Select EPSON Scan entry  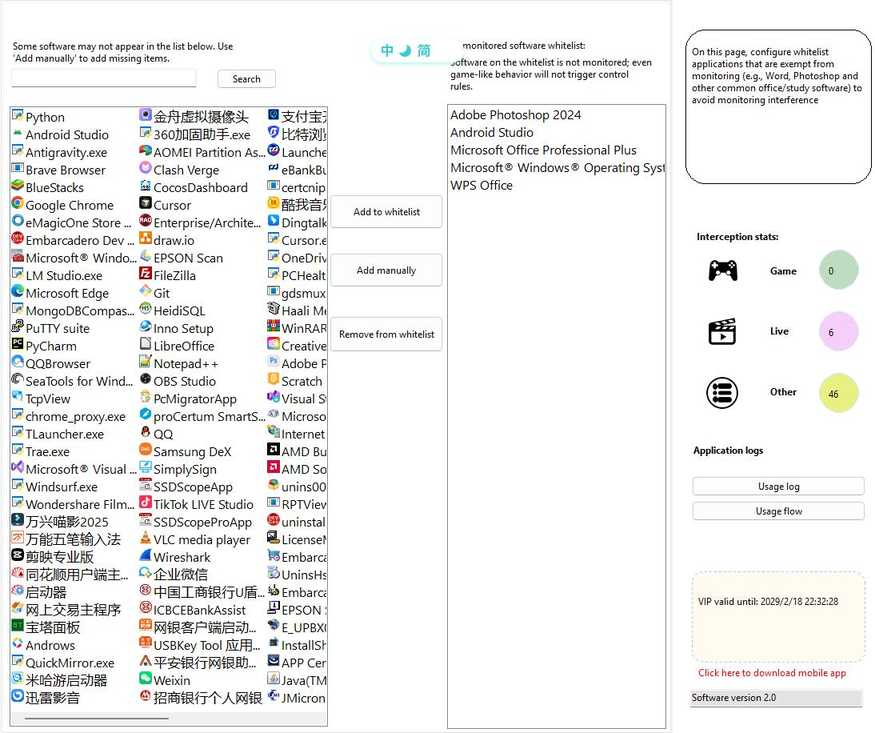click(x=181, y=258)
